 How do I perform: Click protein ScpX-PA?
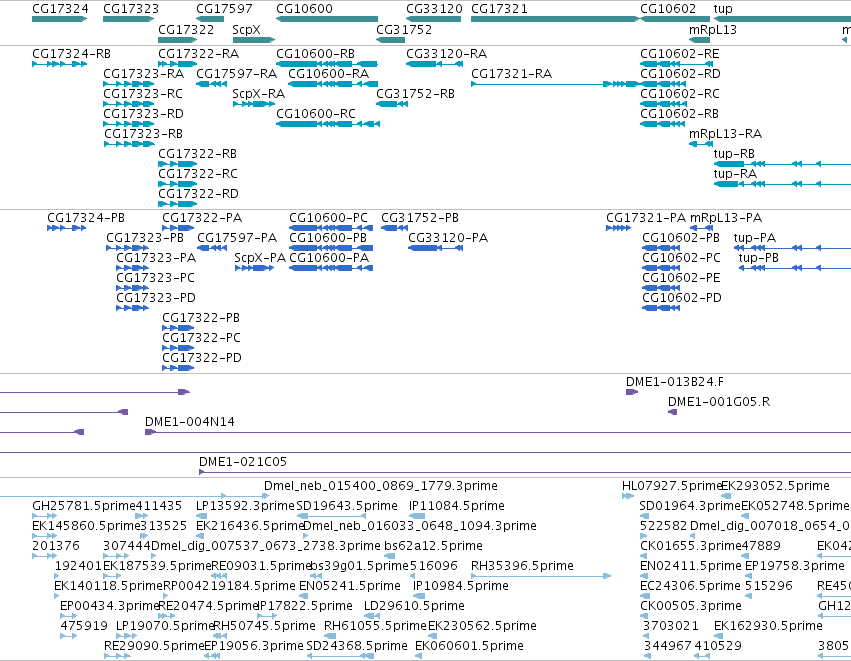pyautogui.click(x=254, y=268)
